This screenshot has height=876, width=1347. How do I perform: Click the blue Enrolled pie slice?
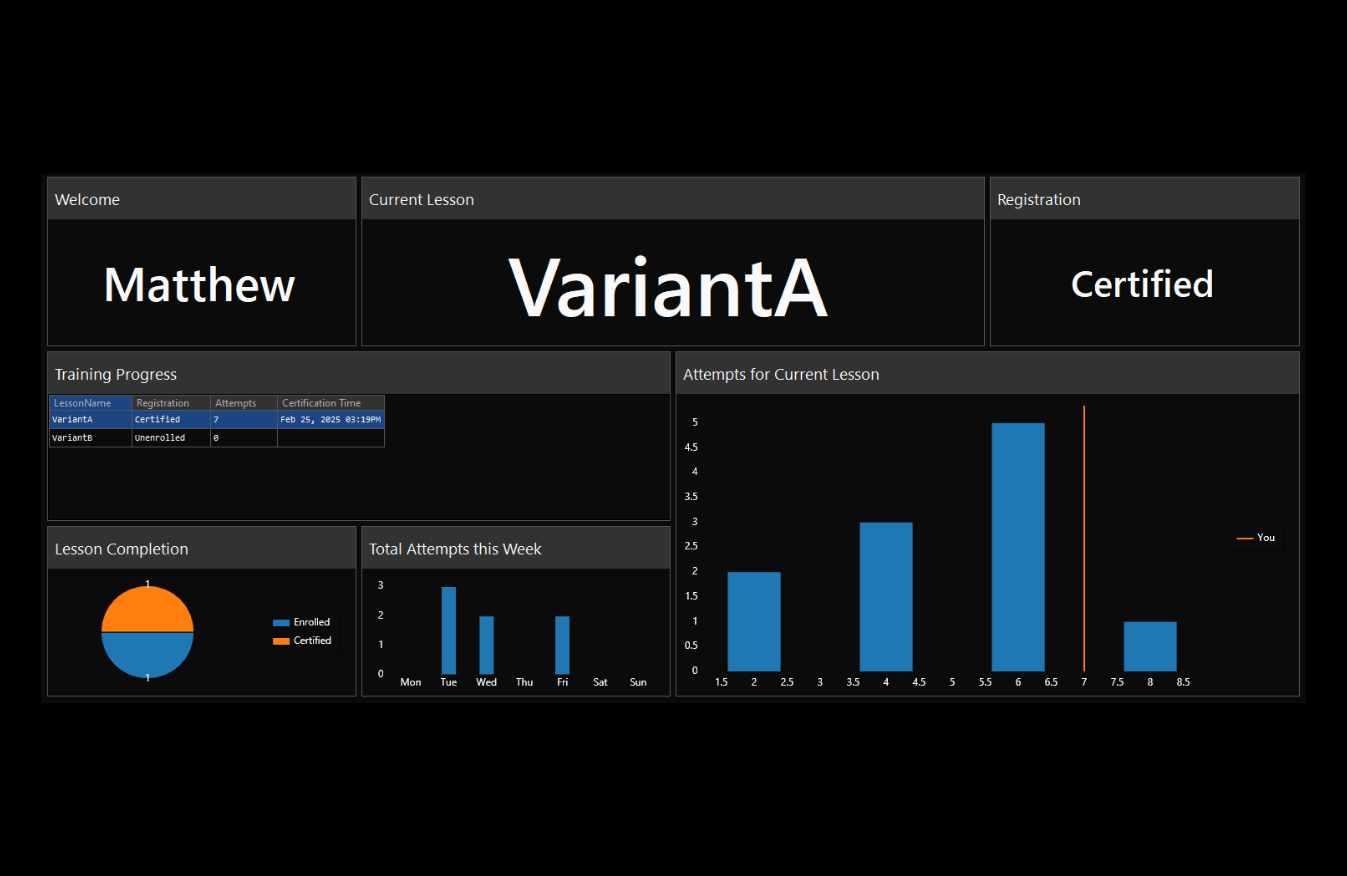[x=148, y=655]
